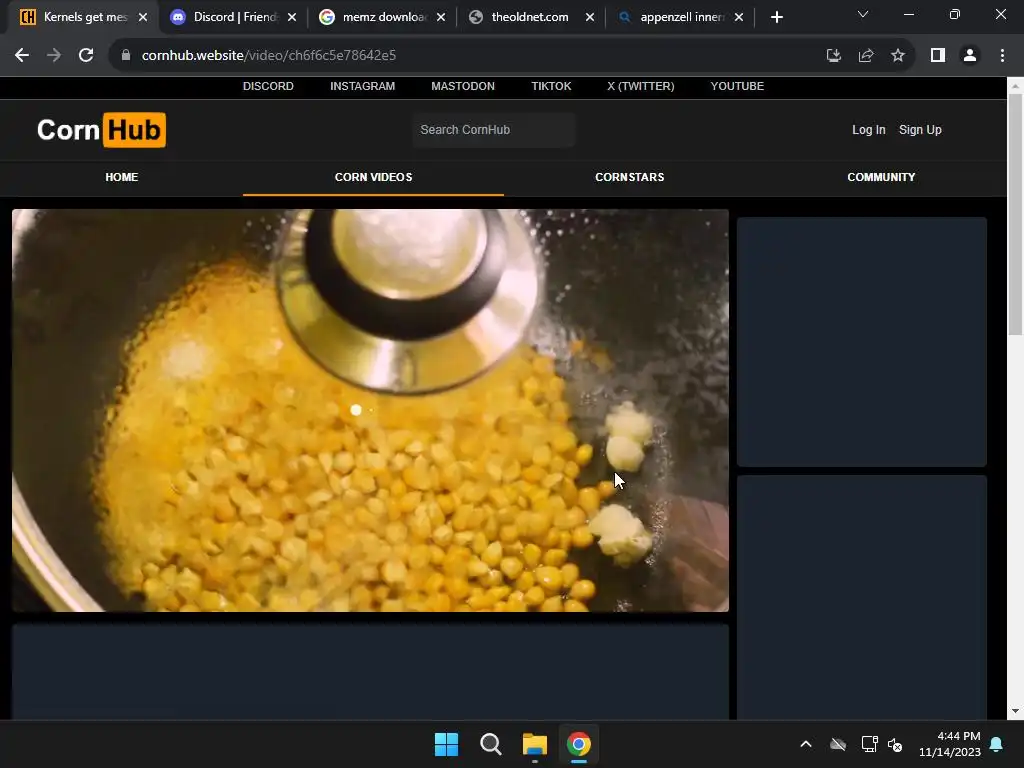This screenshot has height=768, width=1024.
Task: Reload the current page
Action: pyautogui.click(x=86, y=56)
